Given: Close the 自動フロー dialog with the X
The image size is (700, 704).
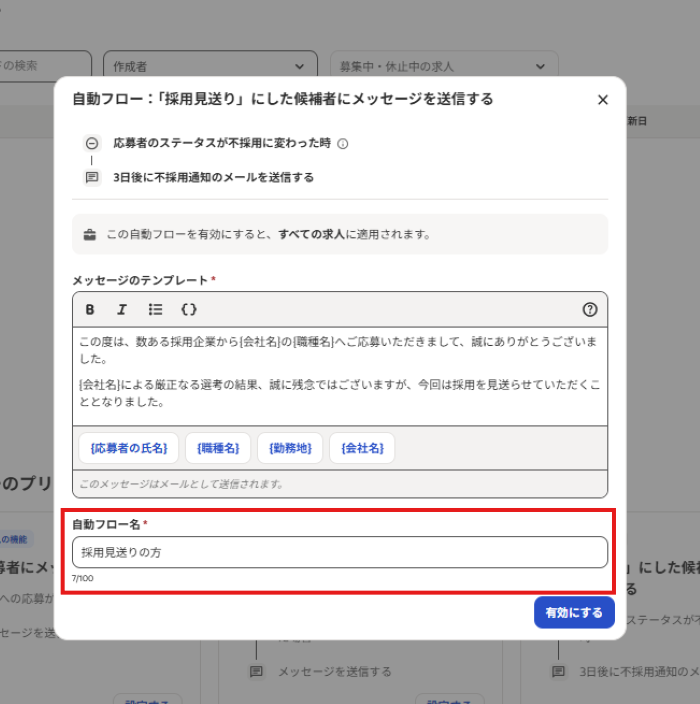Looking at the screenshot, I should click(602, 100).
